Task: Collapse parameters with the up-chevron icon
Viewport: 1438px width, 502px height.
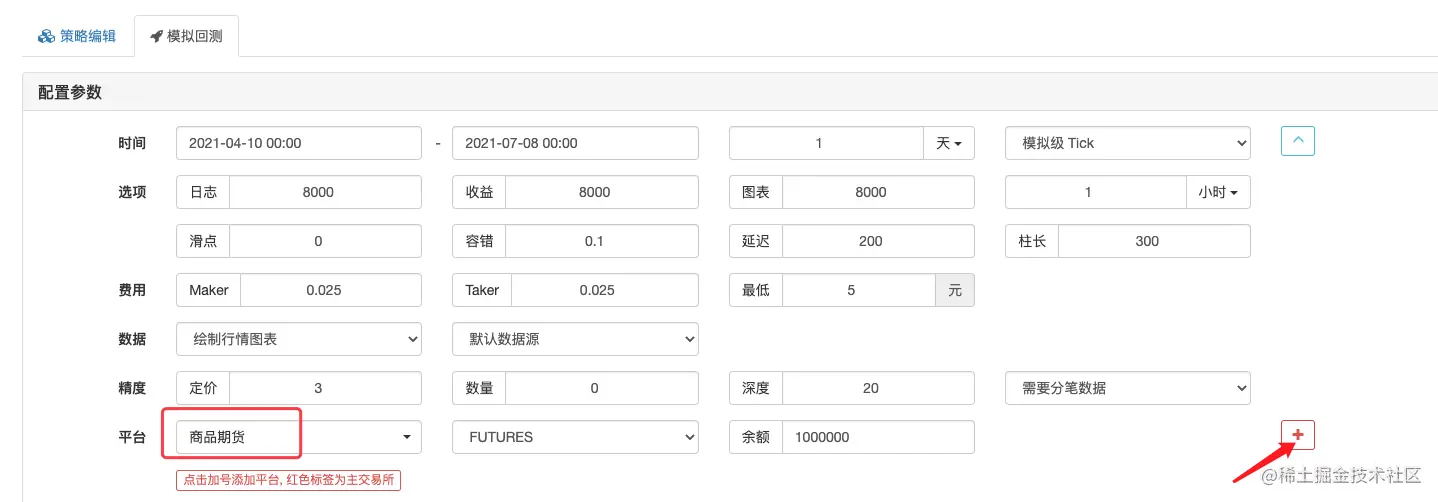Action: 1298,141
